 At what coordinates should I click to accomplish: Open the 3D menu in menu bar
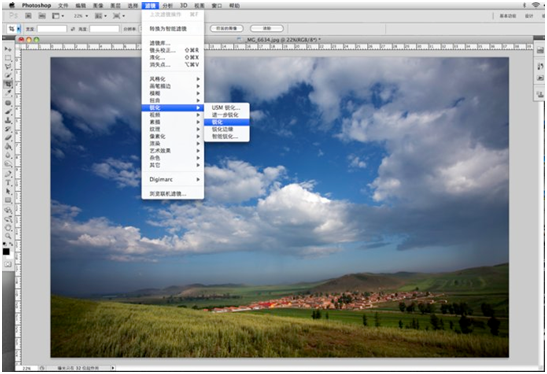[x=184, y=5]
